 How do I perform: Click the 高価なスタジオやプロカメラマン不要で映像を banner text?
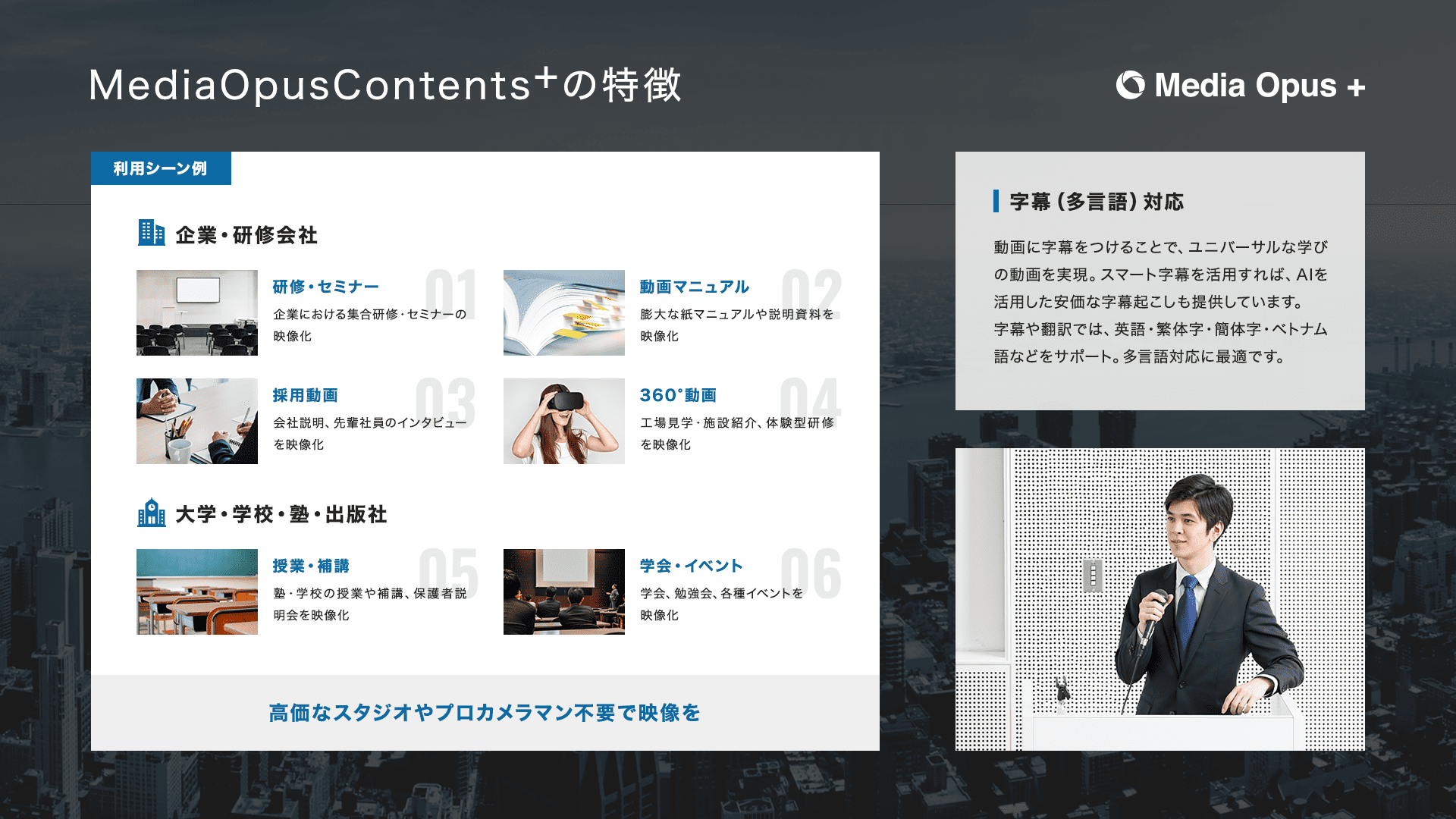pos(485,713)
